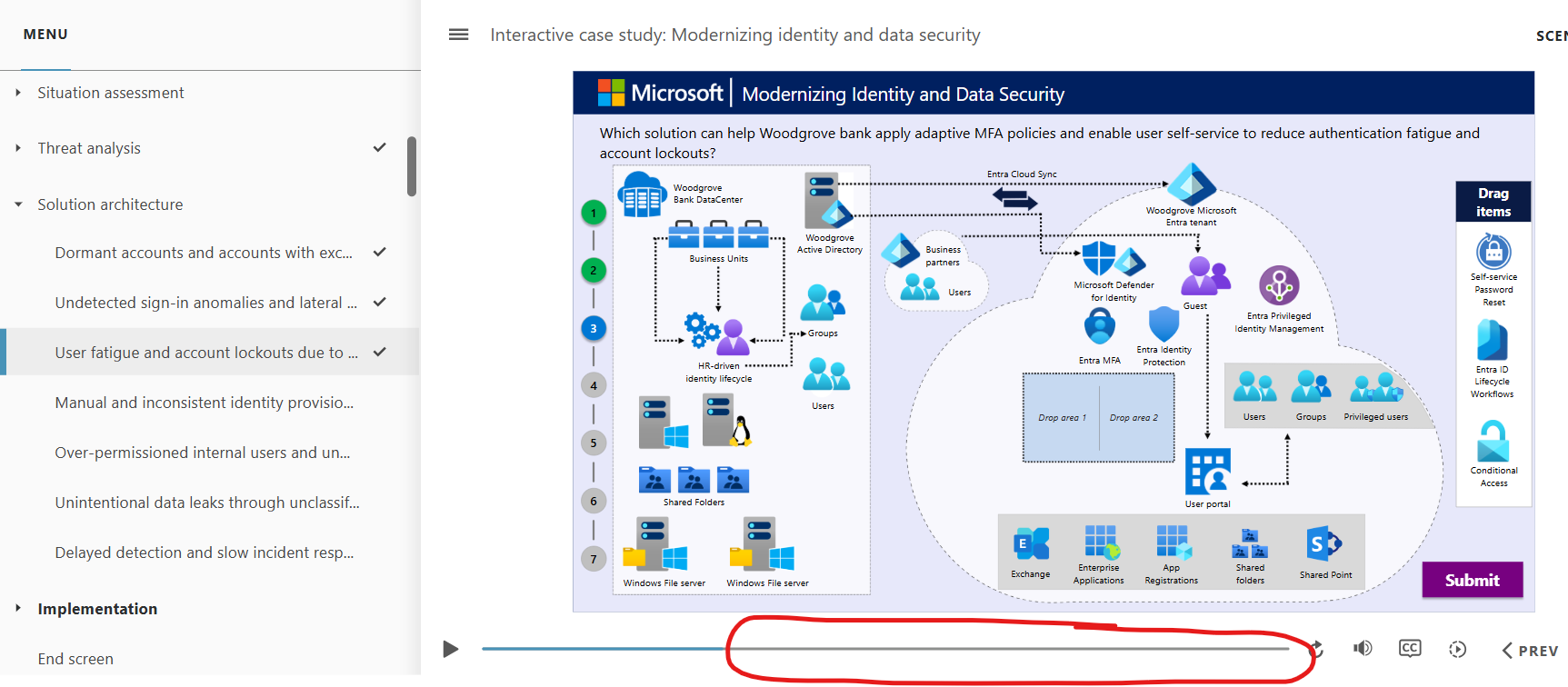Click the User portal icon

click(1208, 472)
